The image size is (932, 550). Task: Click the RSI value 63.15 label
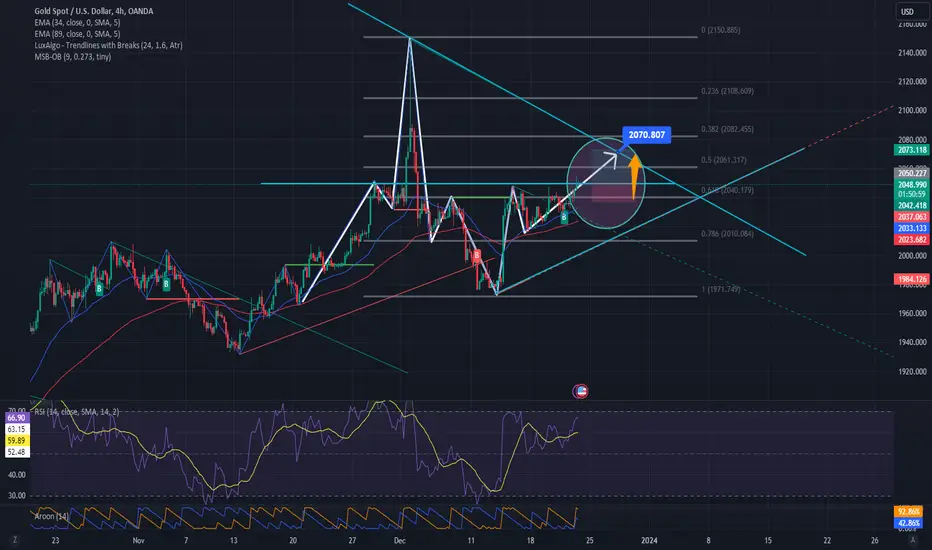(x=16, y=429)
